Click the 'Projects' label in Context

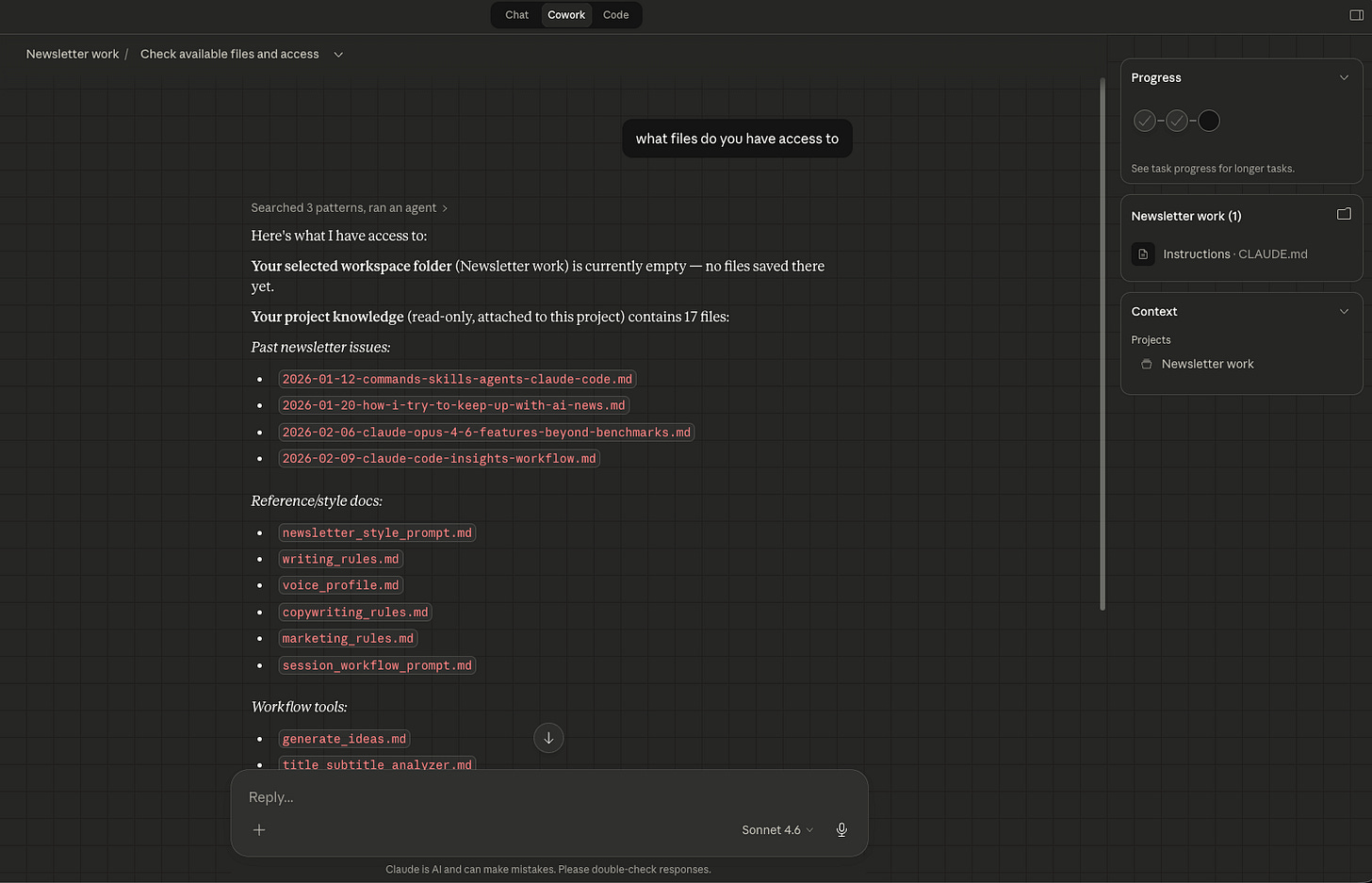click(1151, 339)
